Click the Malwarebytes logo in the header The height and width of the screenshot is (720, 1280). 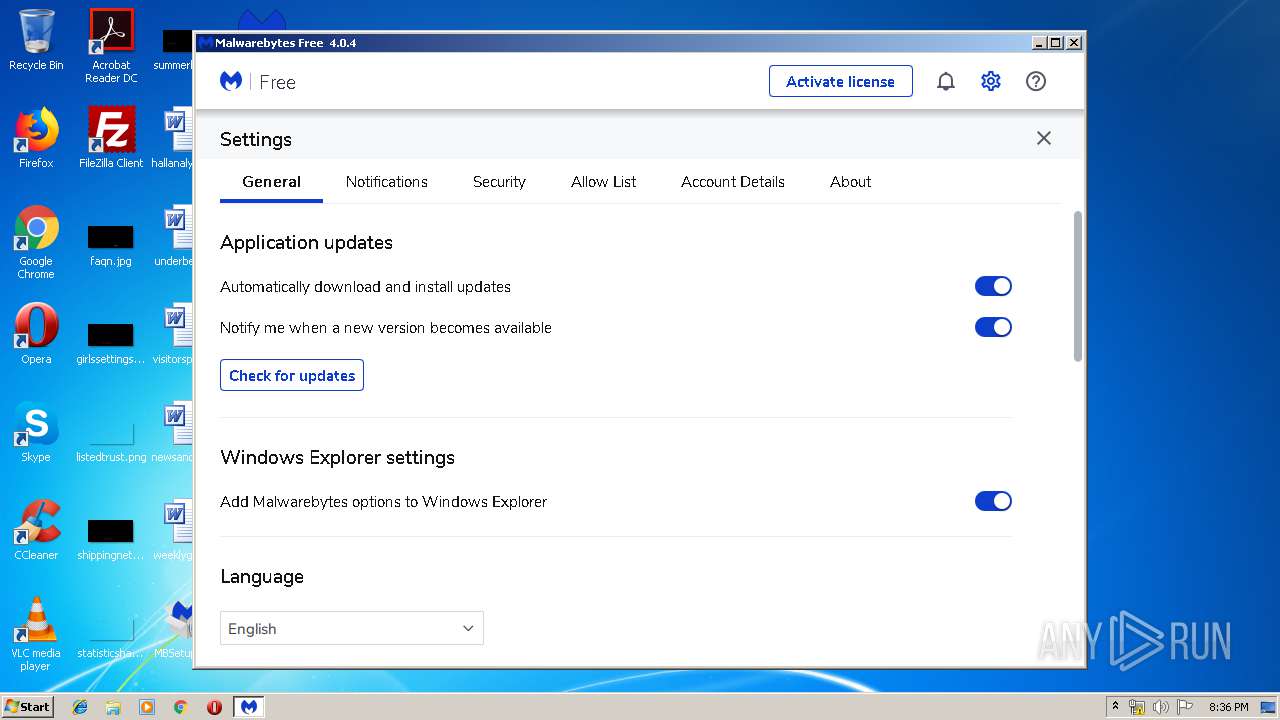pyautogui.click(x=231, y=82)
